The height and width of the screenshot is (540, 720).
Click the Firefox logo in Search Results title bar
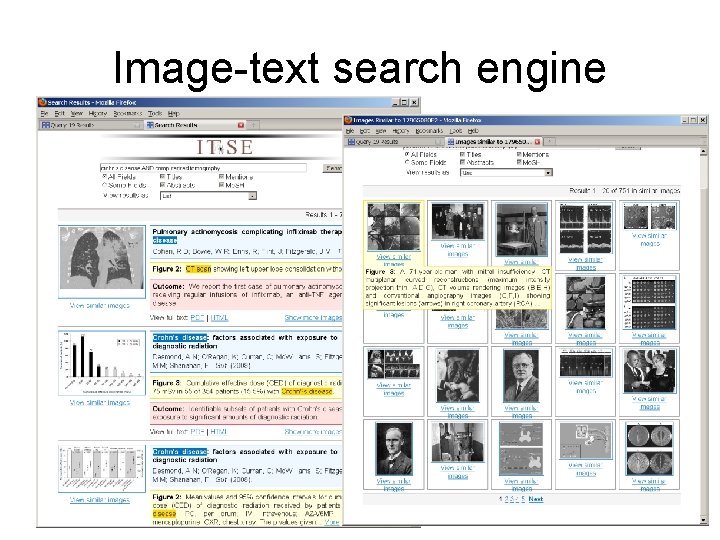pos(42,102)
